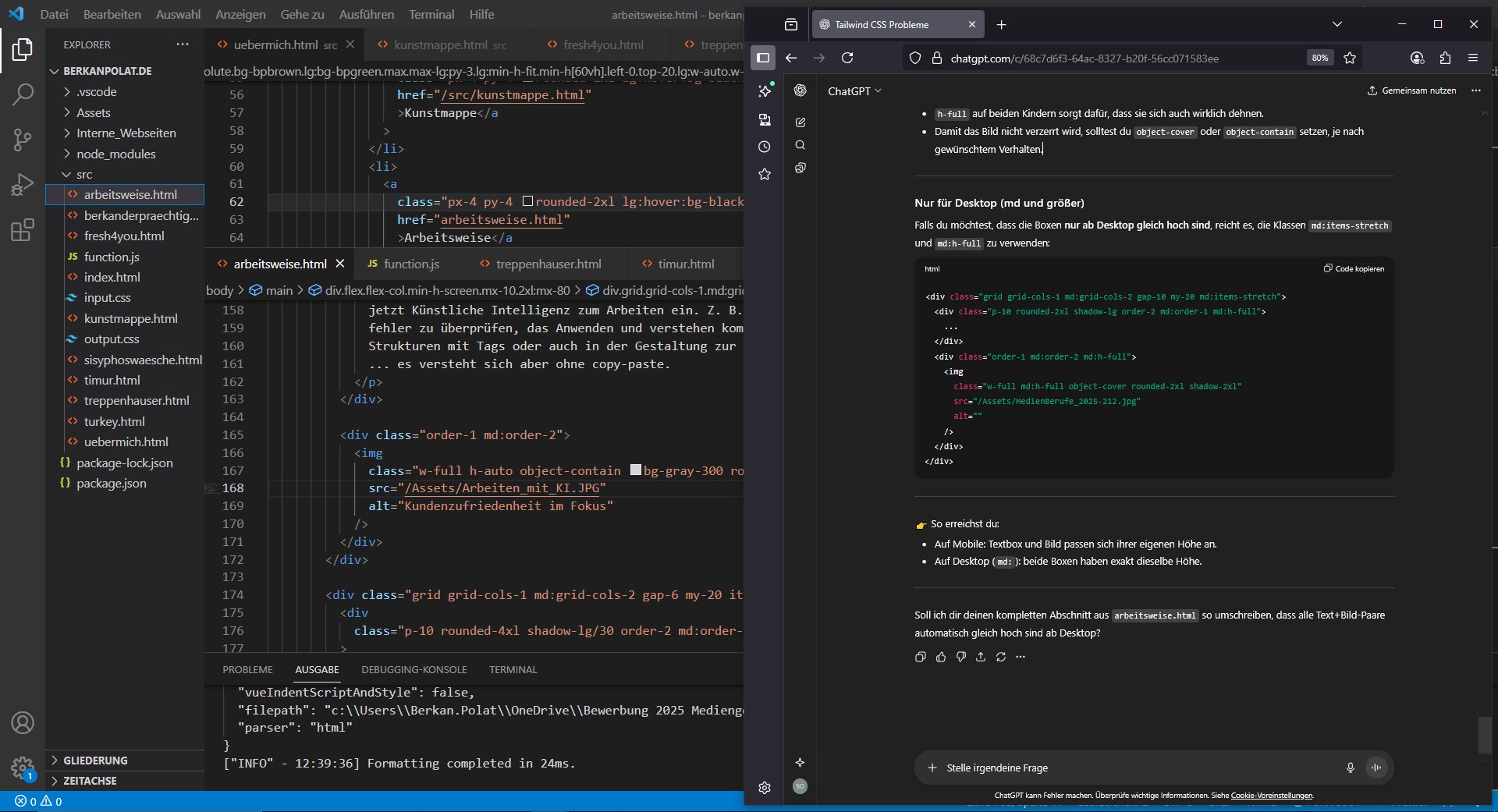Expand the GLIEDERUNG section
The width and height of the screenshot is (1498, 812).
(x=95, y=761)
